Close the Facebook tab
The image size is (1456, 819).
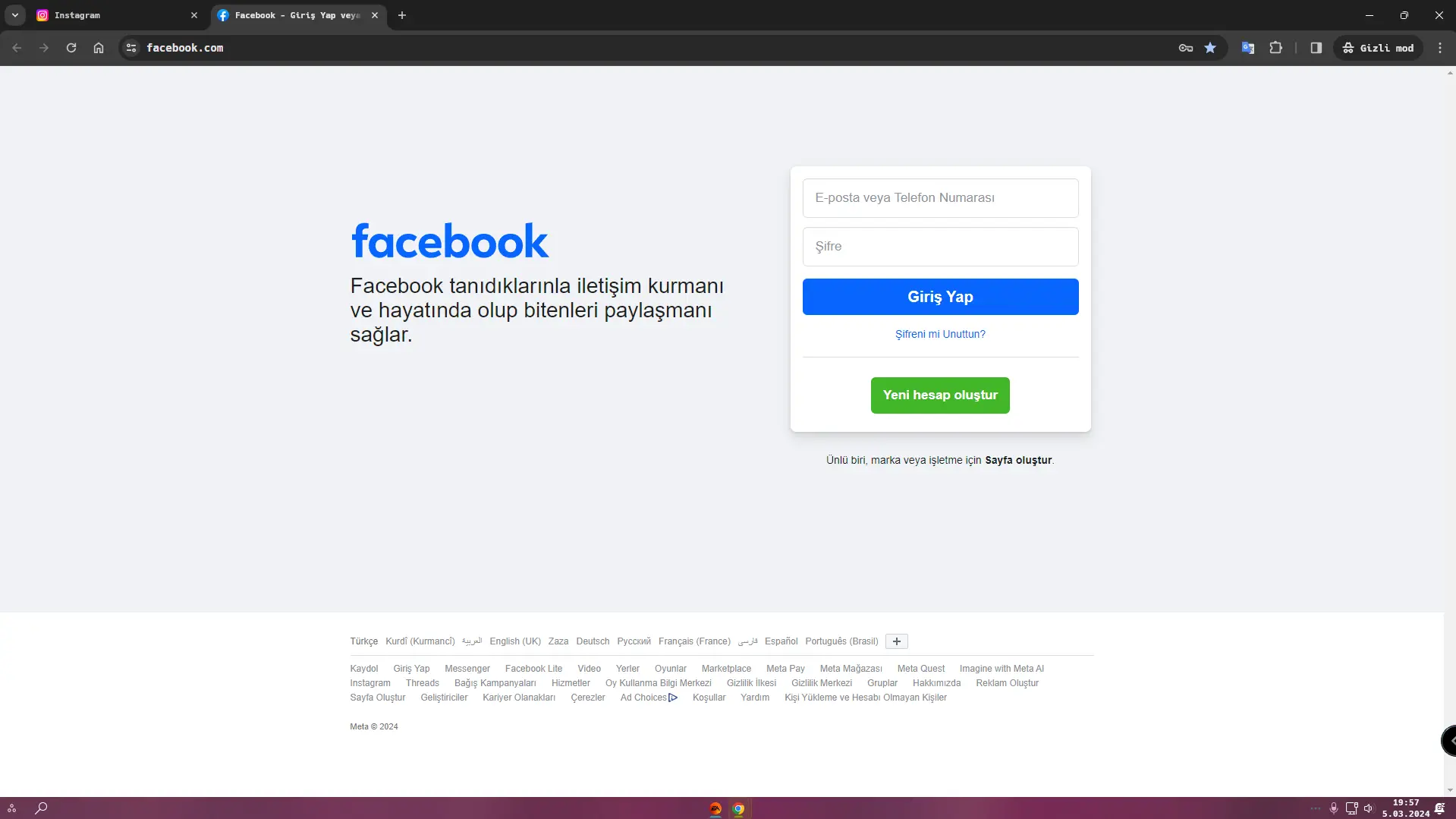[x=375, y=15]
